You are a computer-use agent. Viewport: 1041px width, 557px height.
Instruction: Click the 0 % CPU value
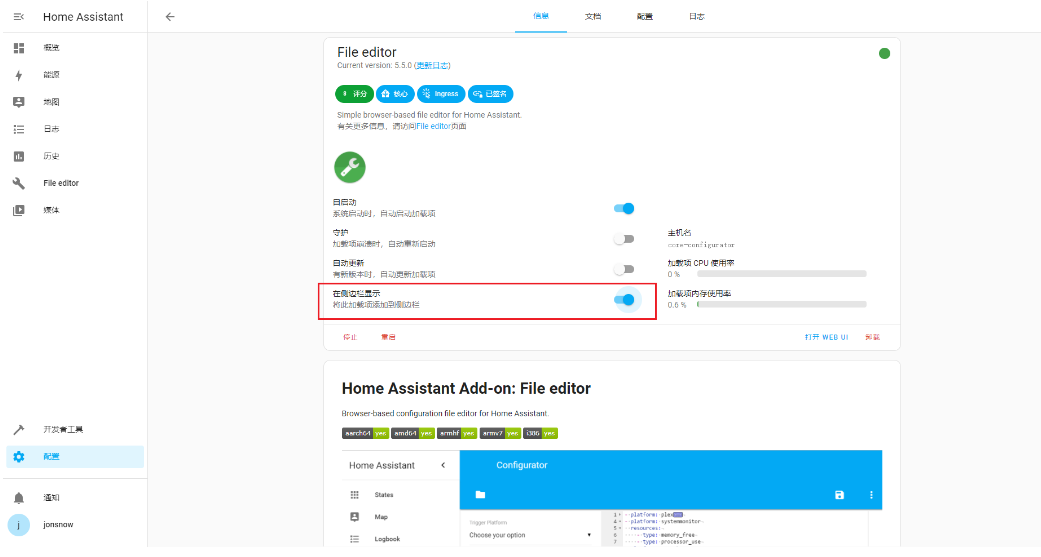(673, 274)
